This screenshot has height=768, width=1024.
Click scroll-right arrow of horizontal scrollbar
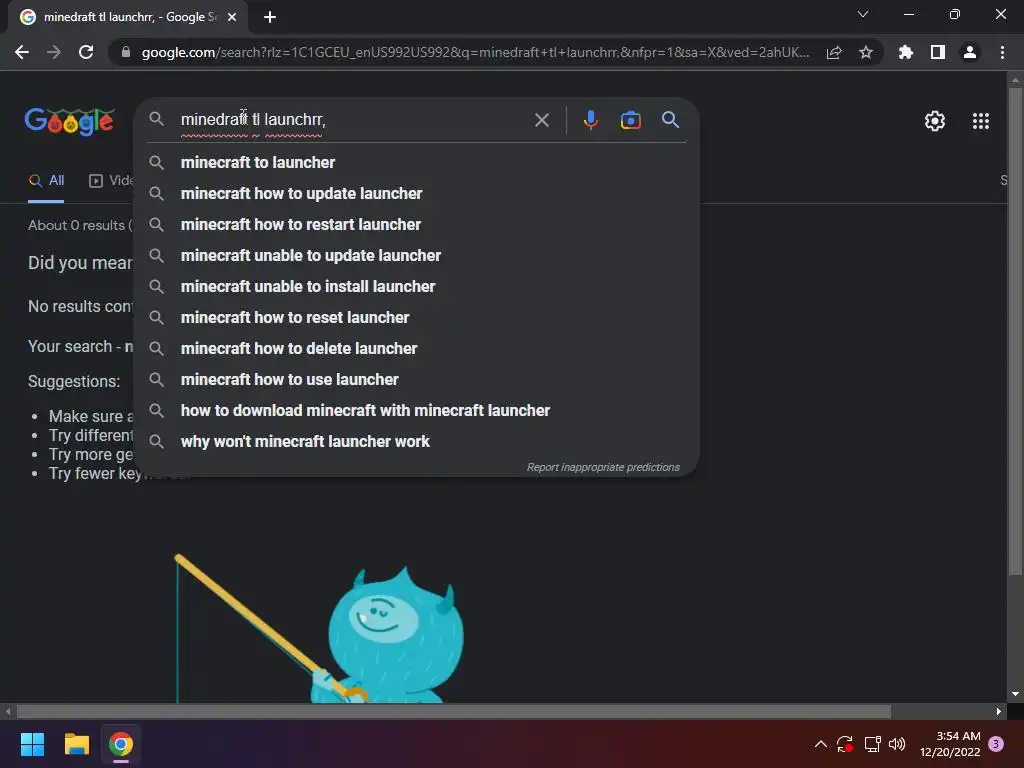point(998,711)
